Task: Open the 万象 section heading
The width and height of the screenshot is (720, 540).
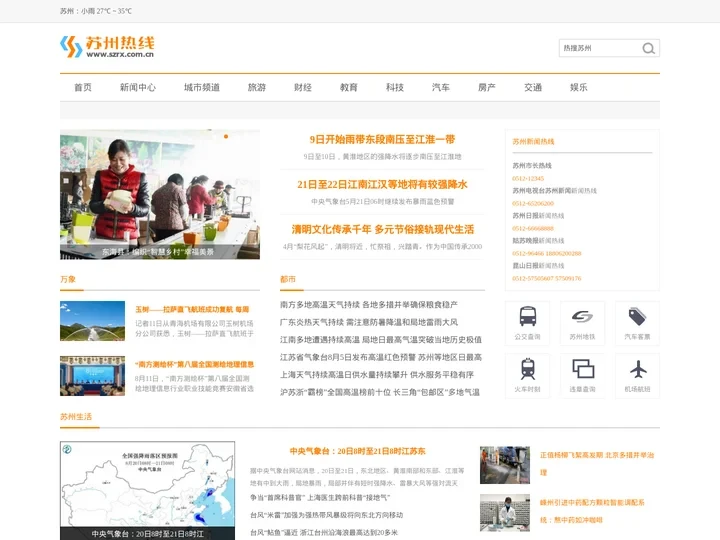Action: [68, 279]
